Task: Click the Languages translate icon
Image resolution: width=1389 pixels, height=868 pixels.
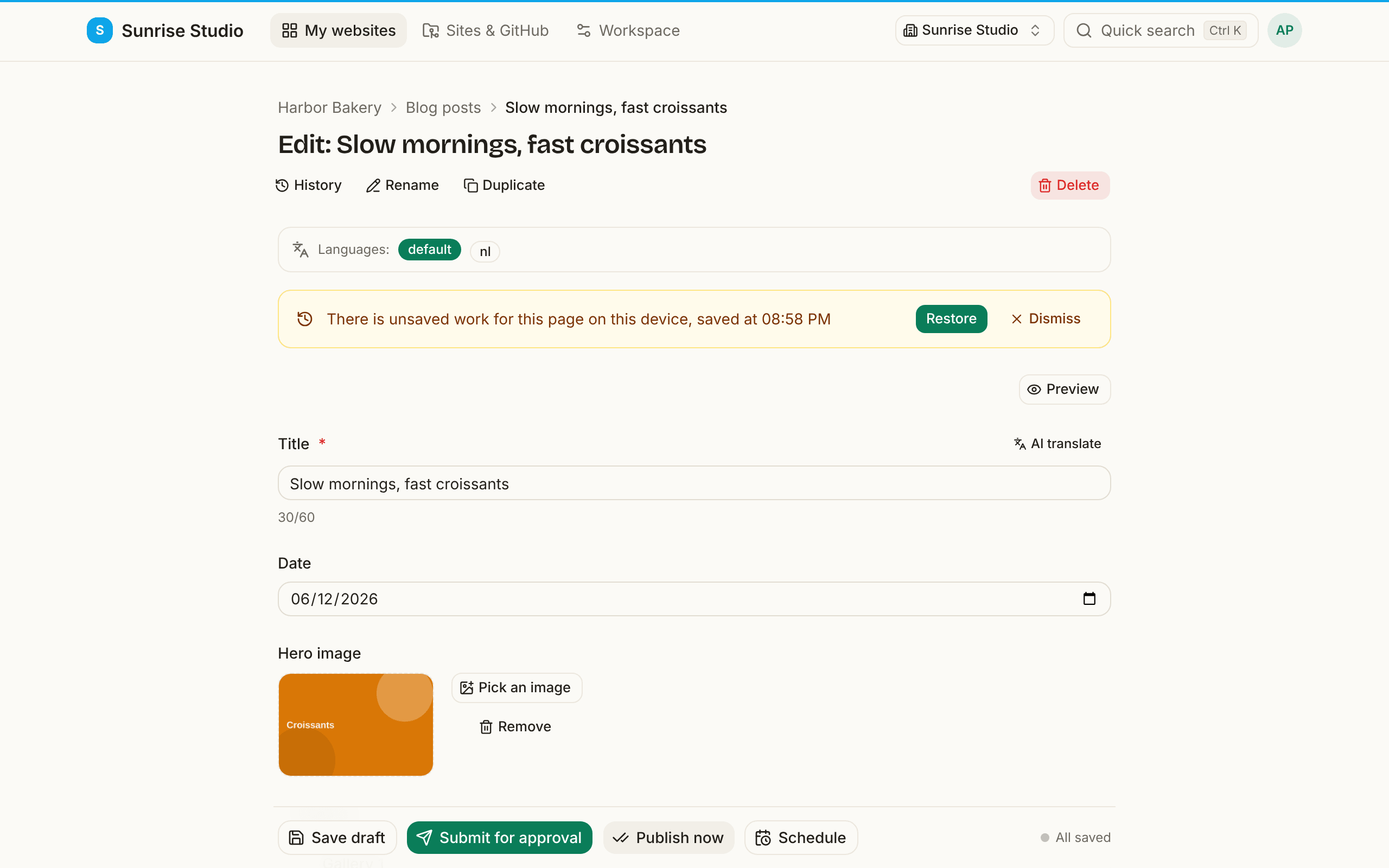Action: [301, 250]
